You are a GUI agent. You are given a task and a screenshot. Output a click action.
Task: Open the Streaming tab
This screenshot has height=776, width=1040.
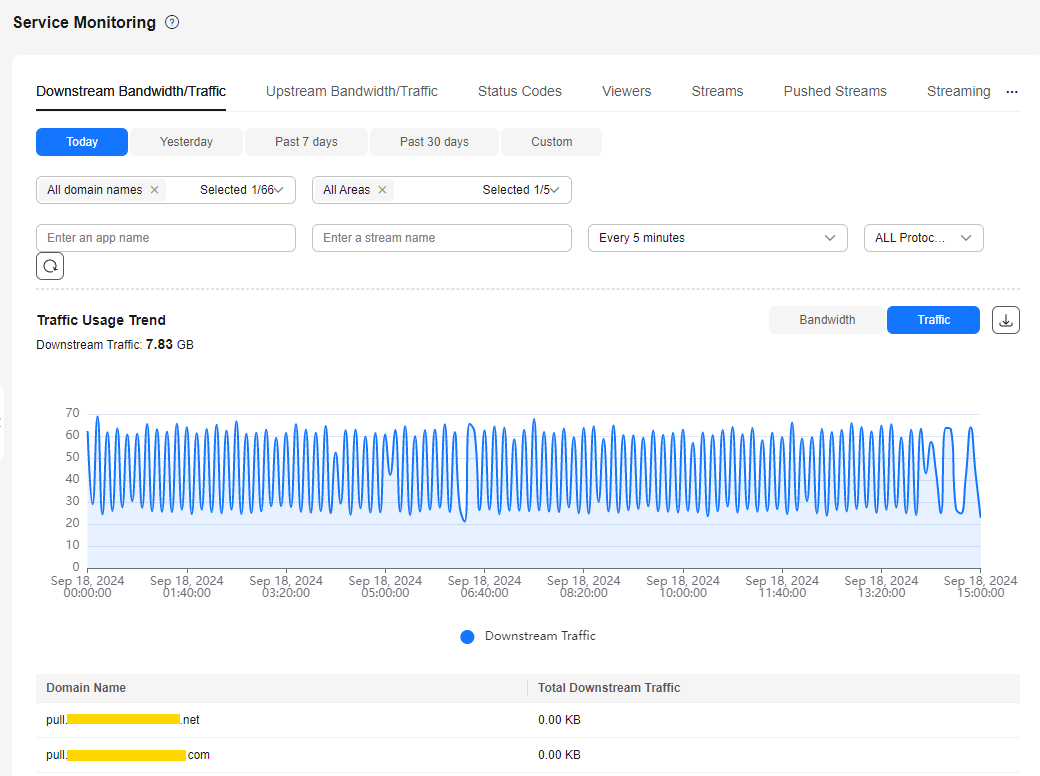(958, 92)
